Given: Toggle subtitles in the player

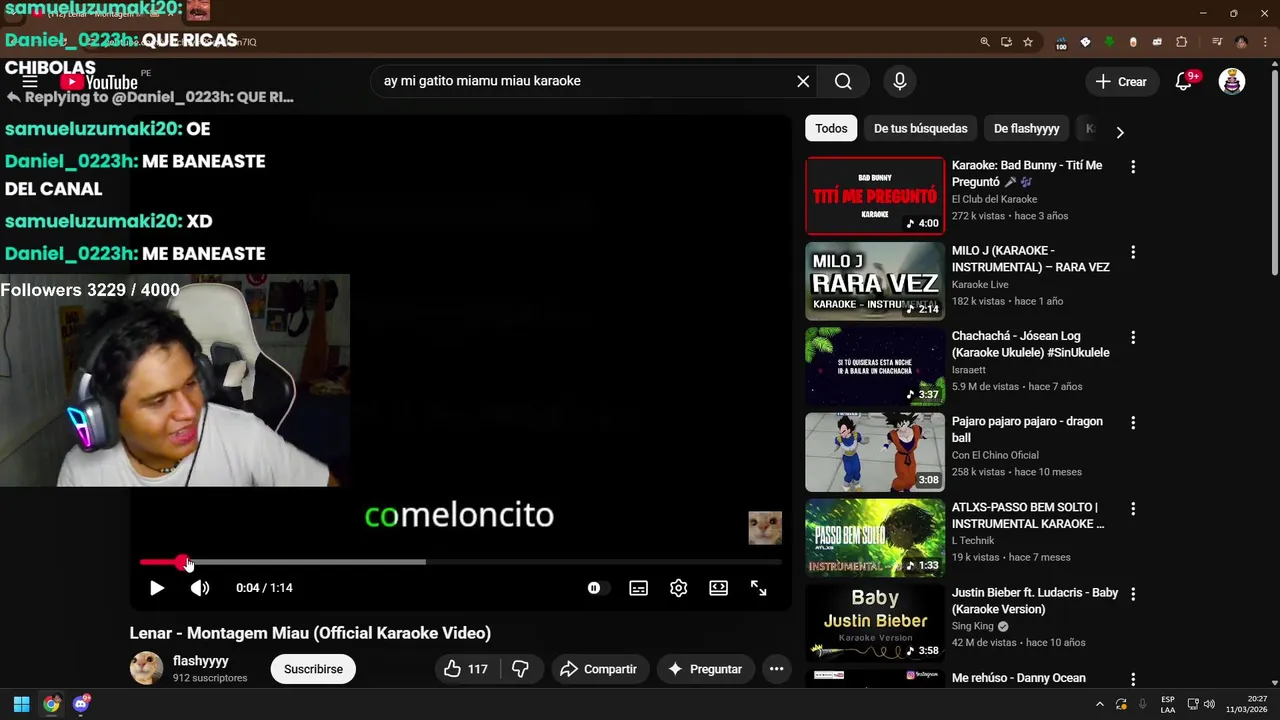Looking at the screenshot, I should coord(638,588).
